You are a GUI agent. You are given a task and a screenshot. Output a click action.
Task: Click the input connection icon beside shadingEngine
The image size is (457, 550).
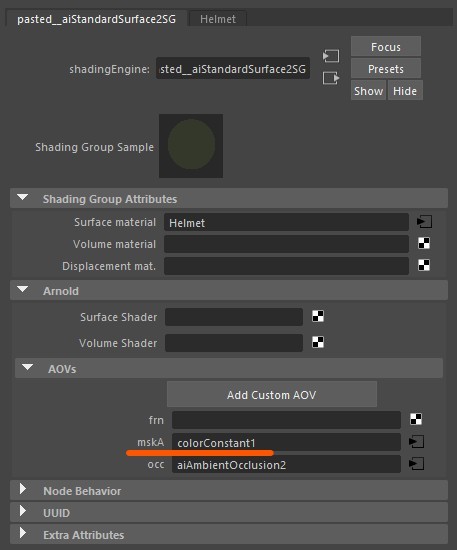pyautogui.click(x=331, y=56)
